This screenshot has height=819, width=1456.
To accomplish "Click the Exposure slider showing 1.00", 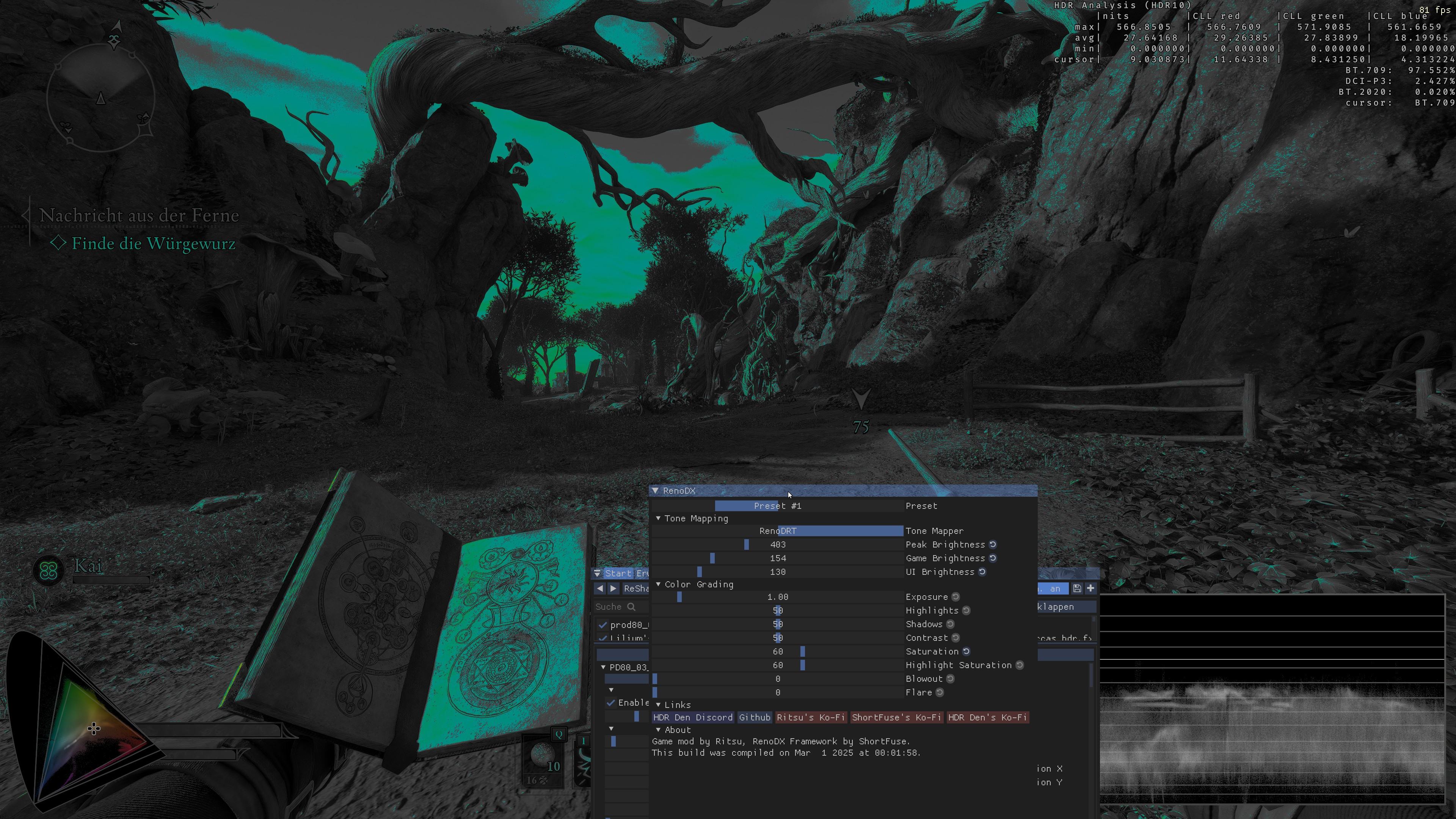I will tap(778, 597).
